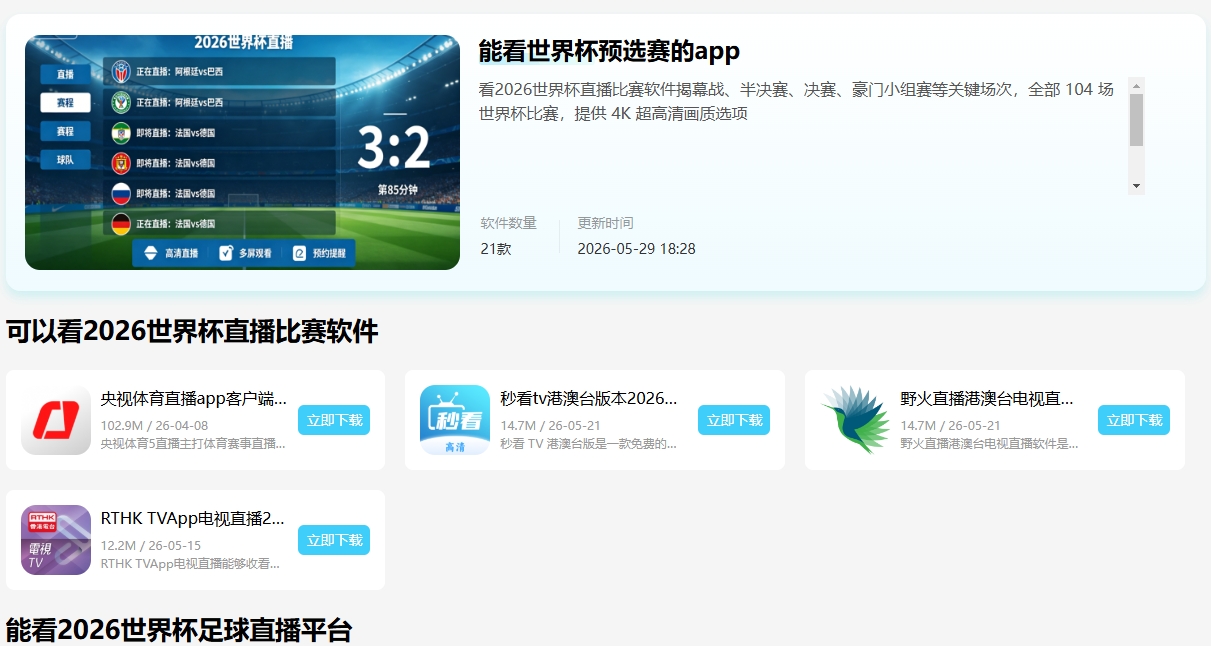Screen dimensions: 1211x646
Task: Click the 2026世界杯直播 banner thumbnail
Action: click(x=242, y=152)
